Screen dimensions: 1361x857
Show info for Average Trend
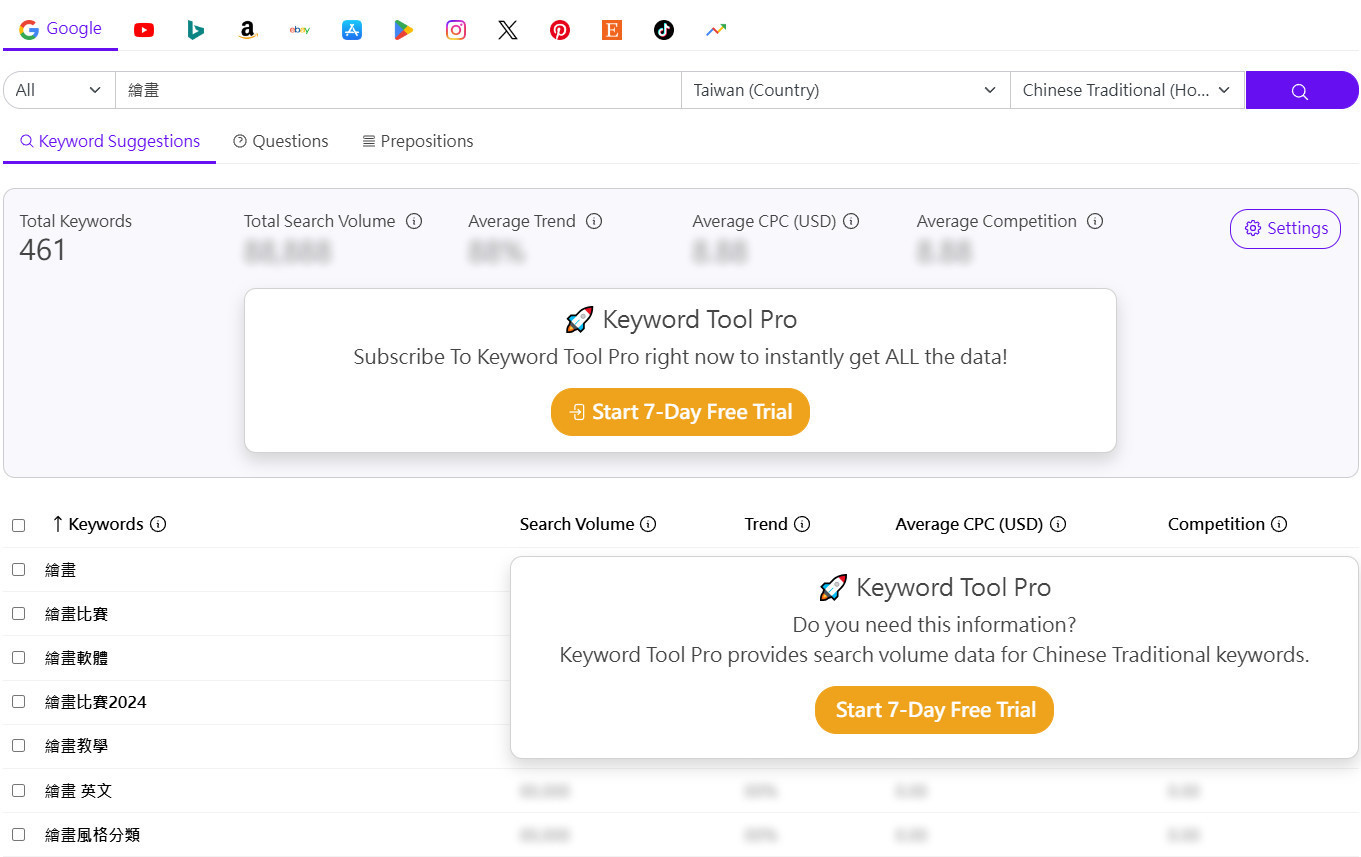pyautogui.click(x=594, y=221)
